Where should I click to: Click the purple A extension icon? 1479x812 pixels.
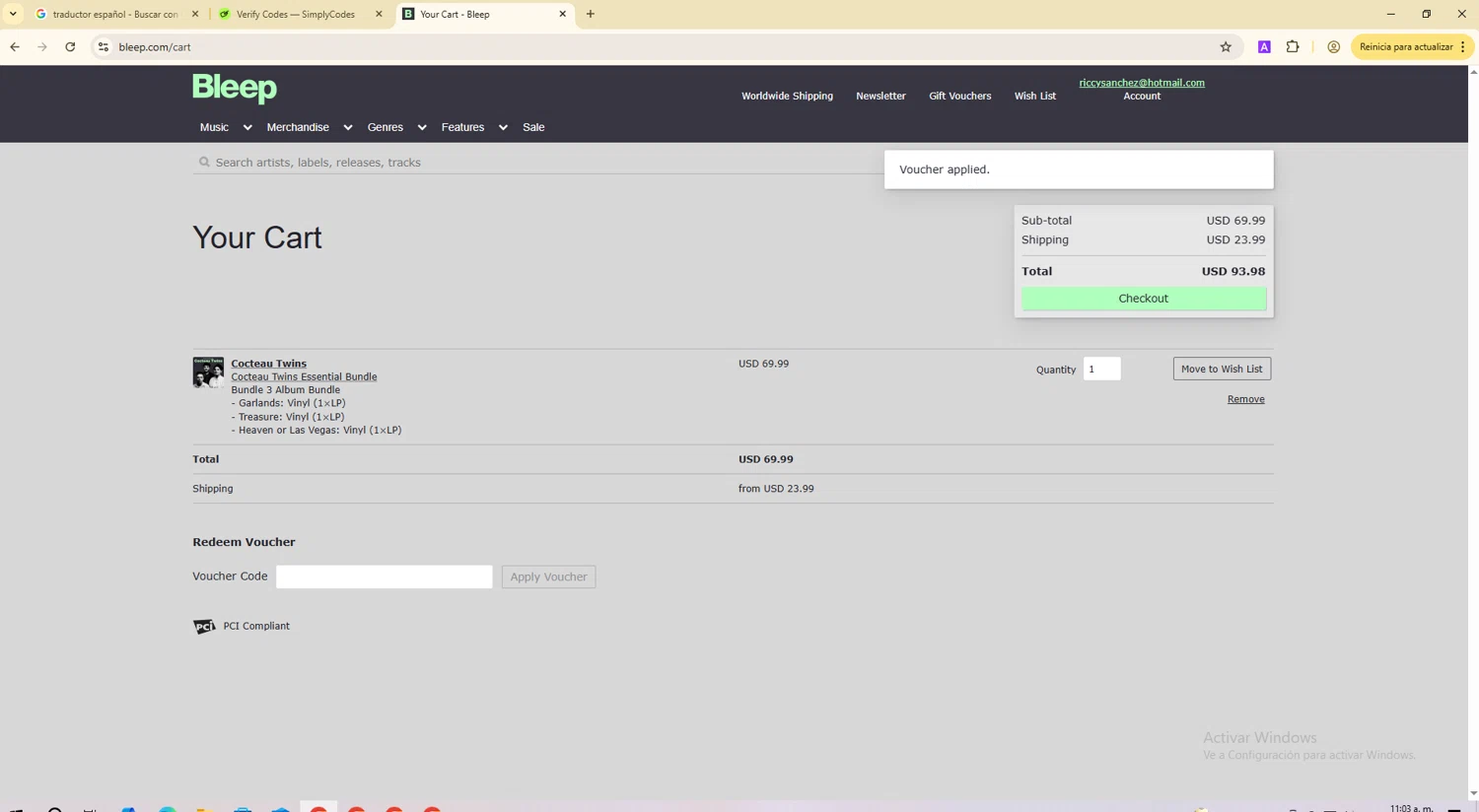(x=1264, y=46)
